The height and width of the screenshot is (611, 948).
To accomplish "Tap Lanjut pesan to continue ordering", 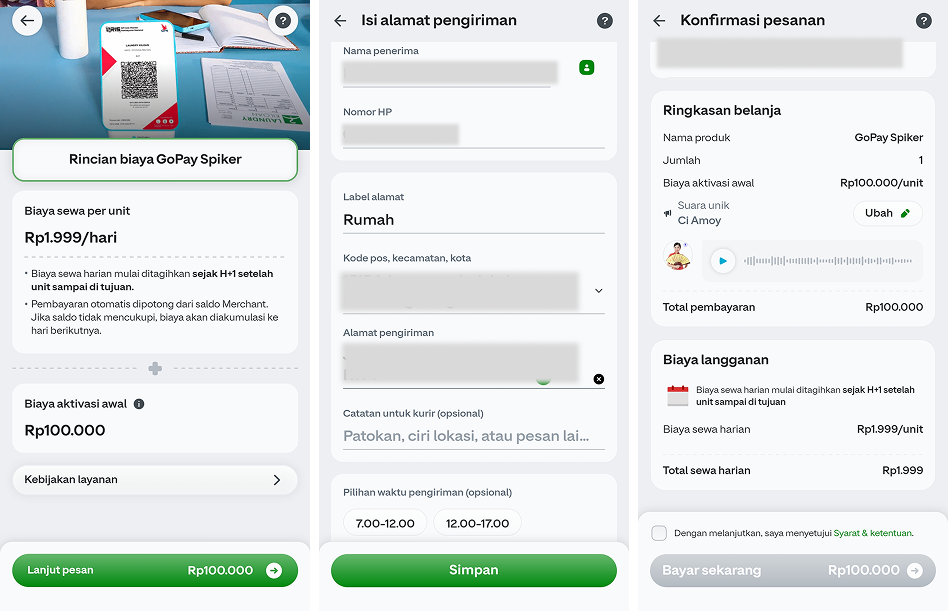I will tap(155, 570).
